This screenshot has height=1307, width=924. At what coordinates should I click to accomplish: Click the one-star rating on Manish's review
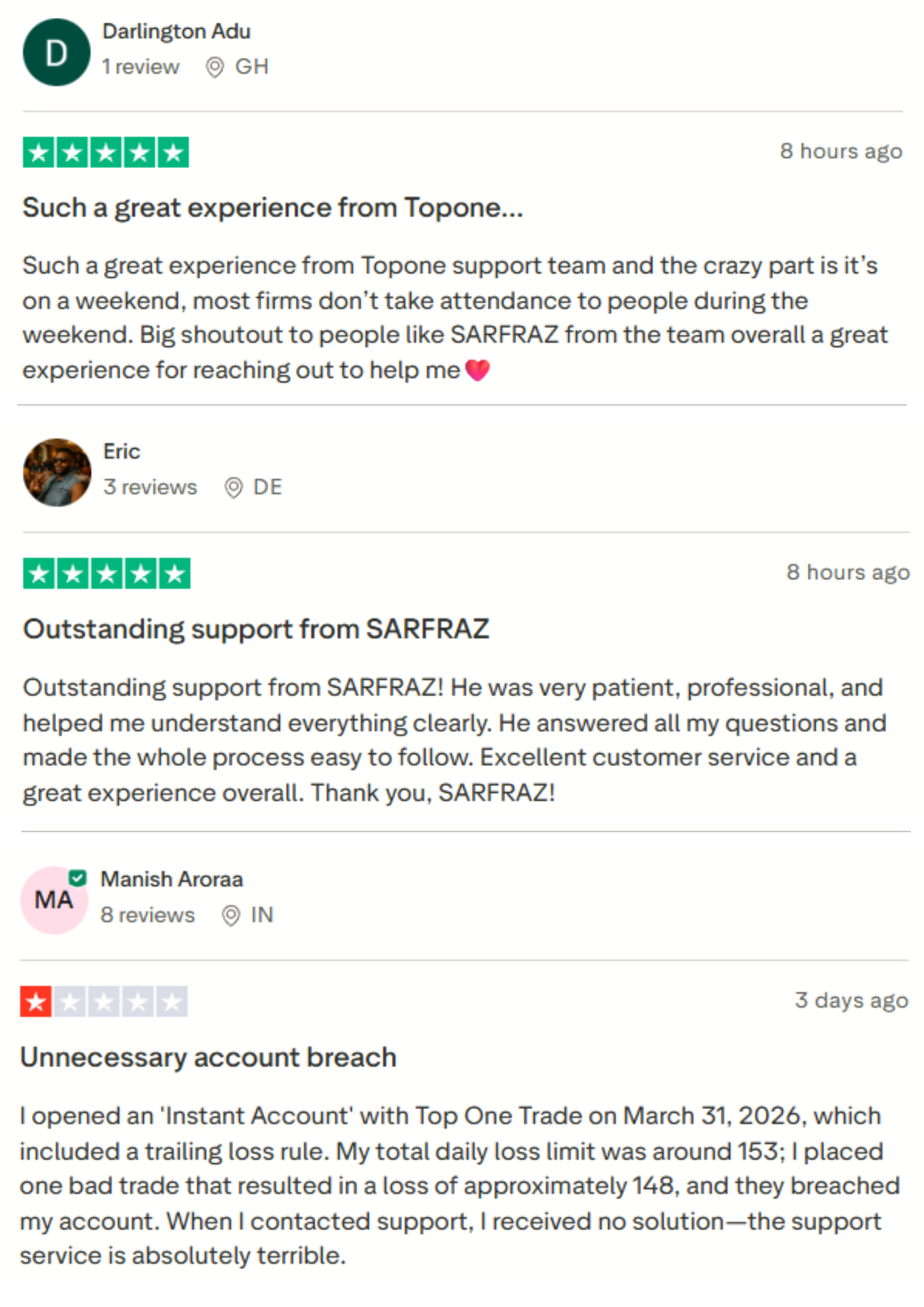[104, 1001]
